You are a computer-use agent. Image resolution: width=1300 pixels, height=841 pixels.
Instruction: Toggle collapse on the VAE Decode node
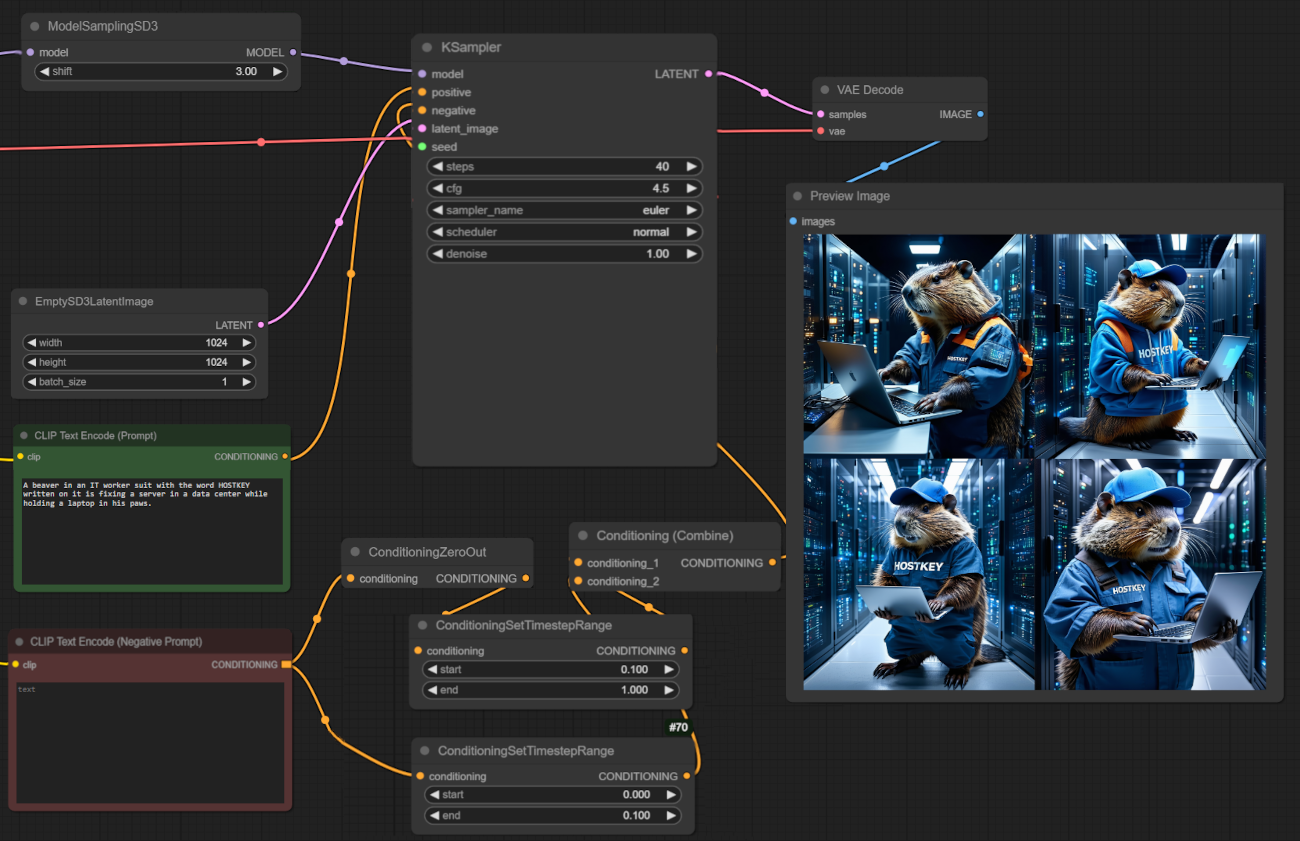(x=825, y=90)
